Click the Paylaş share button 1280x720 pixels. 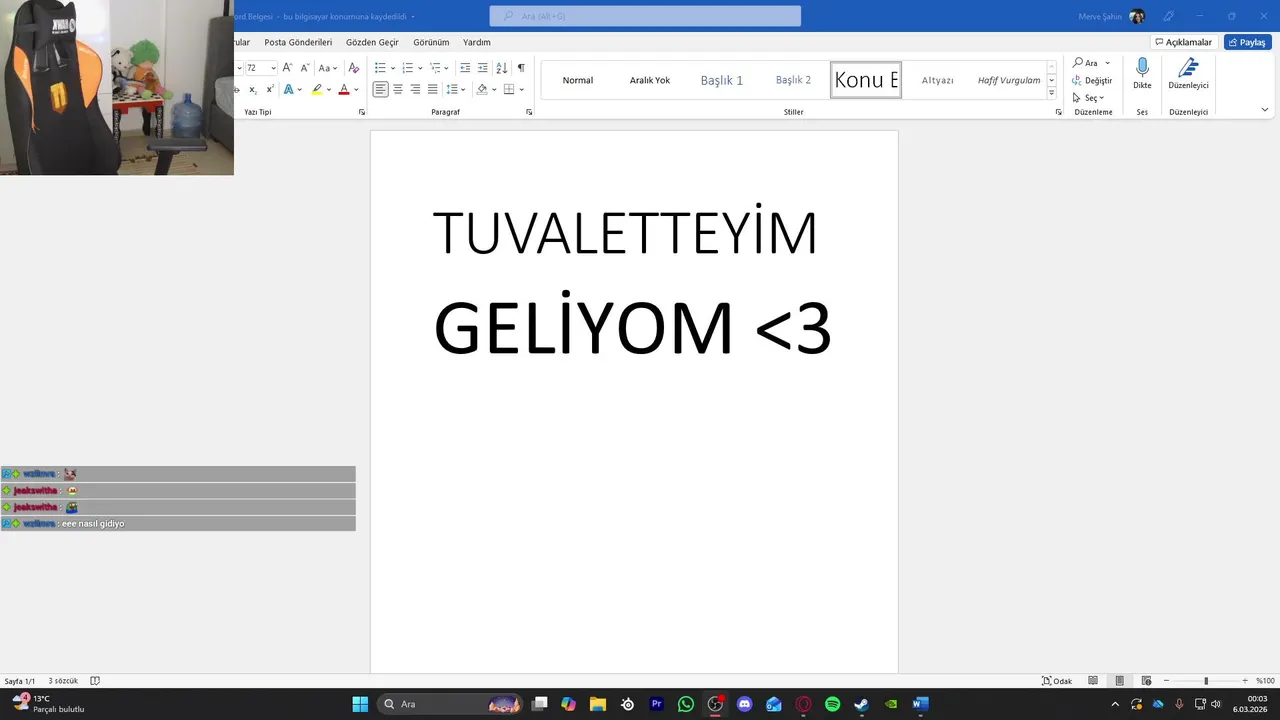[x=1247, y=42]
